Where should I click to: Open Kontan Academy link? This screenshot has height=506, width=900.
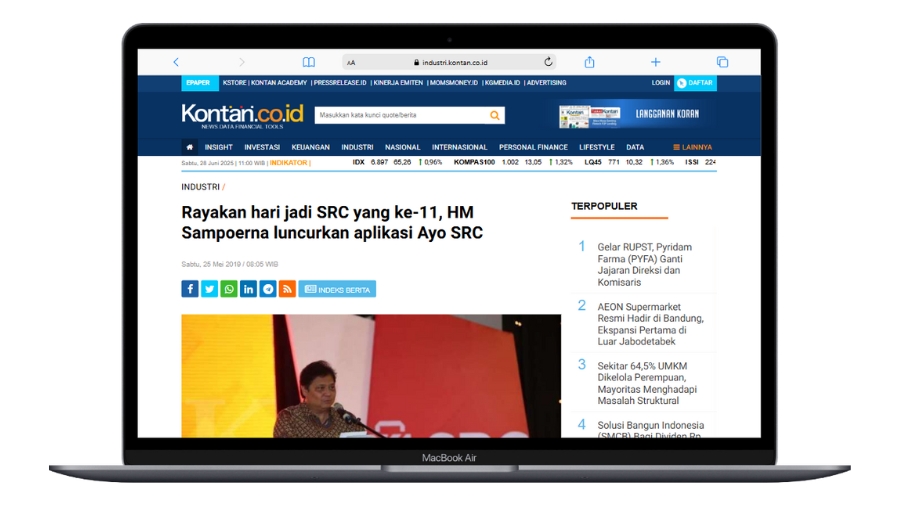(279, 83)
